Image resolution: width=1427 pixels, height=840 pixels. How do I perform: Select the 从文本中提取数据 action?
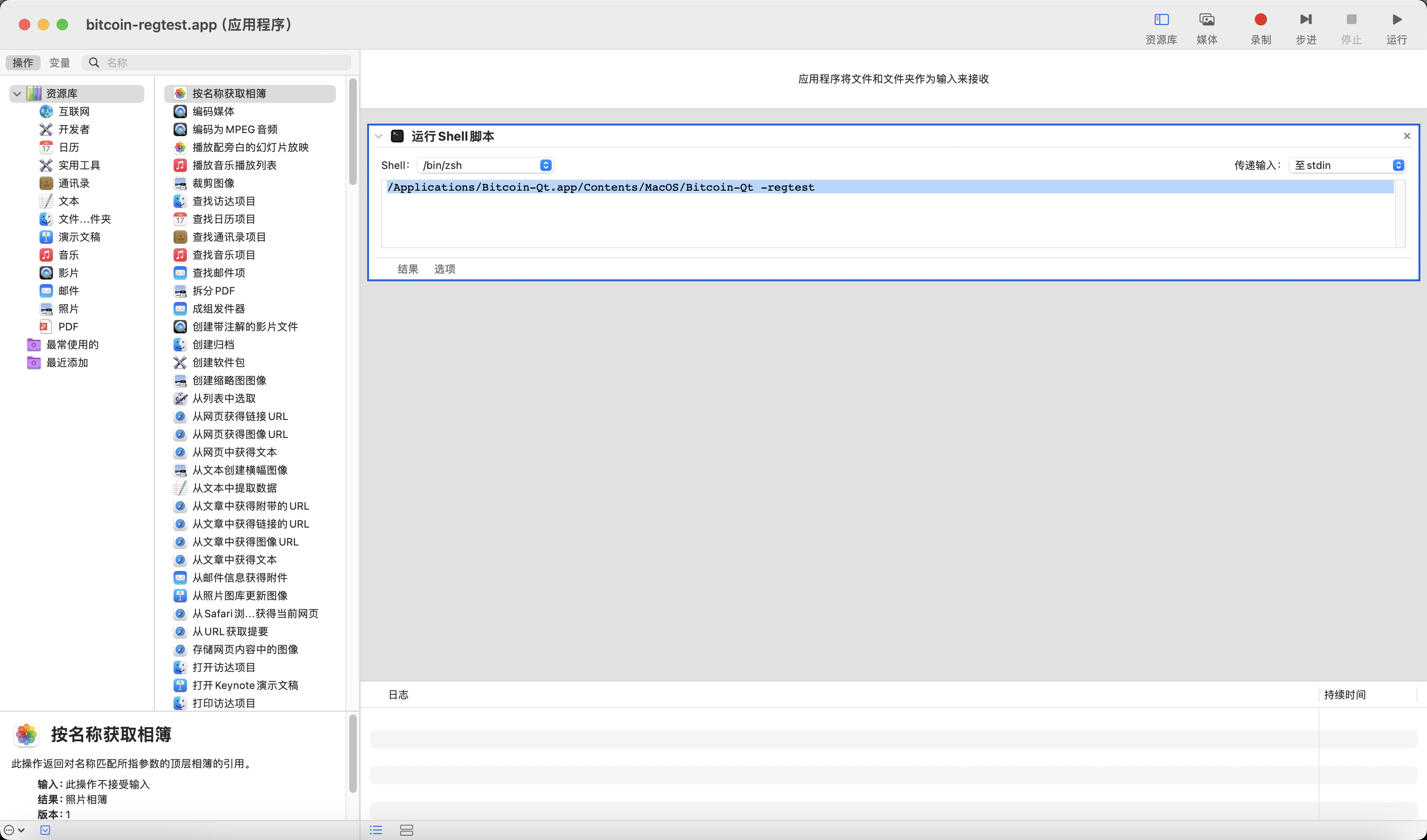(235, 488)
